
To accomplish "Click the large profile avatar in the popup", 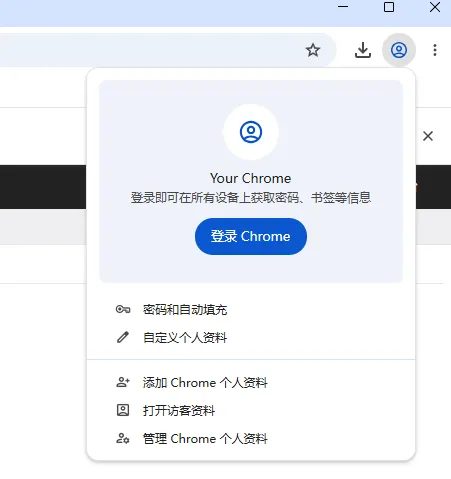I will pyautogui.click(x=251, y=132).
